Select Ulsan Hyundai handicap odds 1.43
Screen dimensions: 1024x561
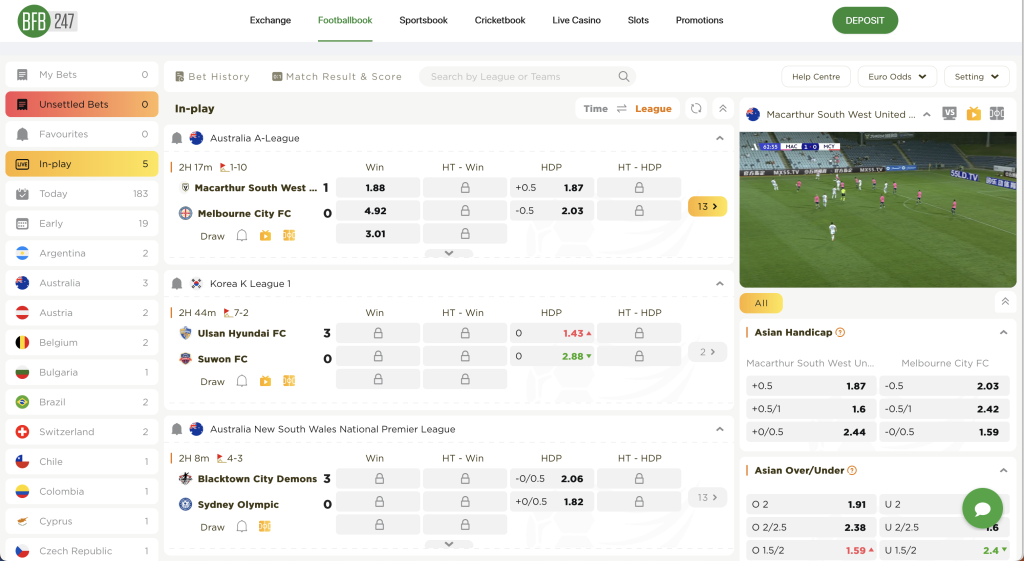pyautogui.click(x=552, y=333)
